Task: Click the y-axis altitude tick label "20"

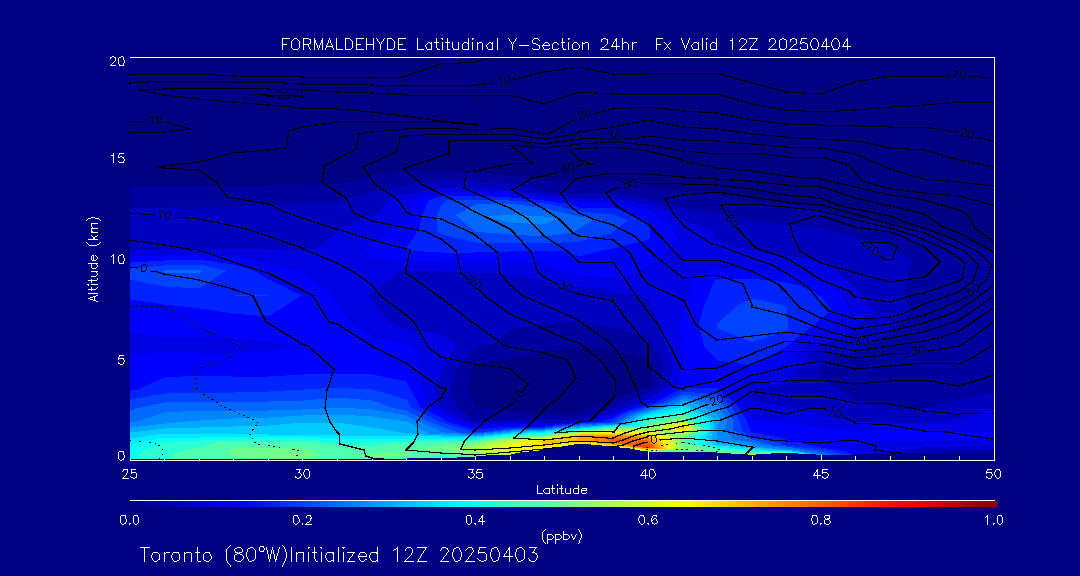Action: tap(116, 60)
